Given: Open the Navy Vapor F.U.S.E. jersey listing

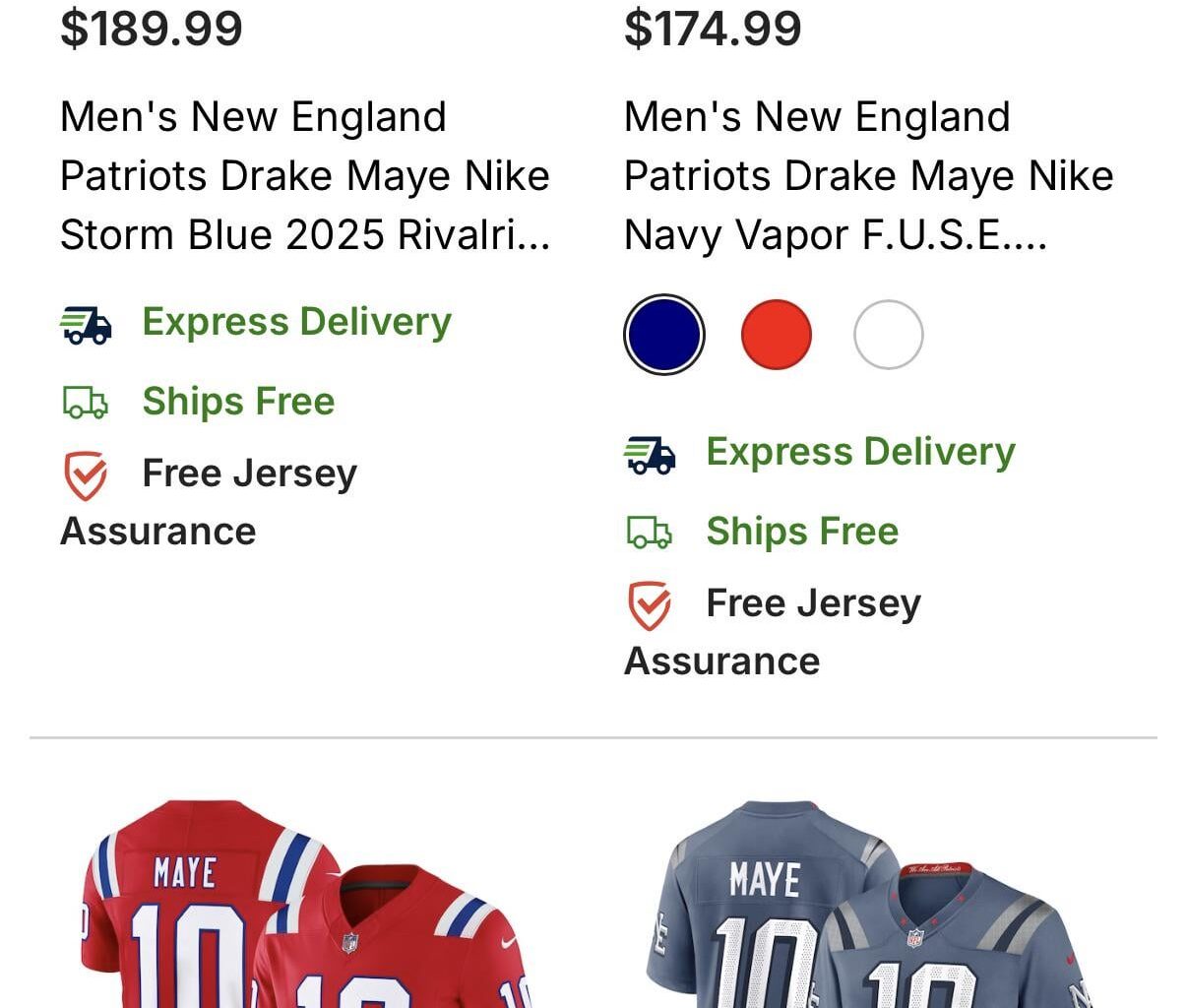Looking at the screenshot, I should (868, 175).
